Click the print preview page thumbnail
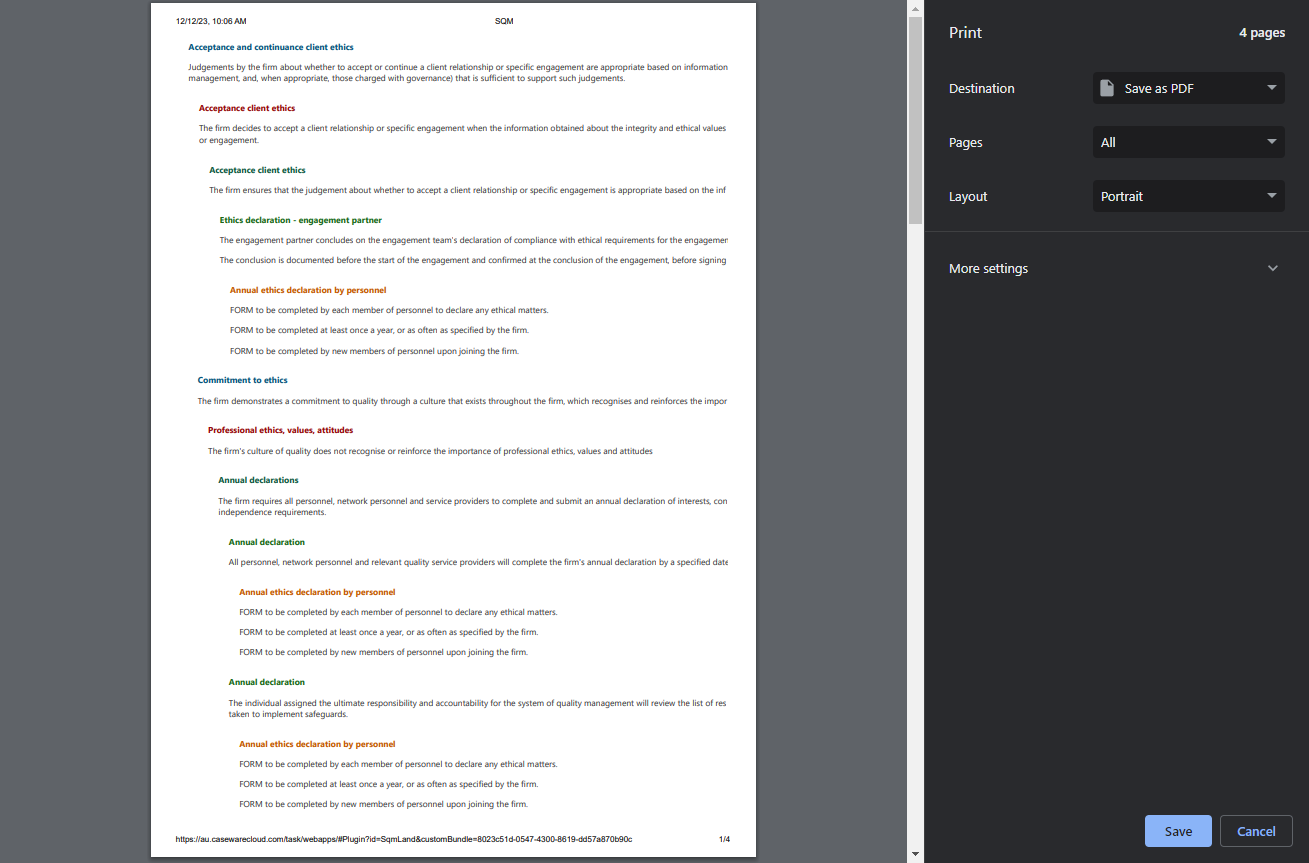The width and height of the screenshot is (1309, 863). pos(453,430)
